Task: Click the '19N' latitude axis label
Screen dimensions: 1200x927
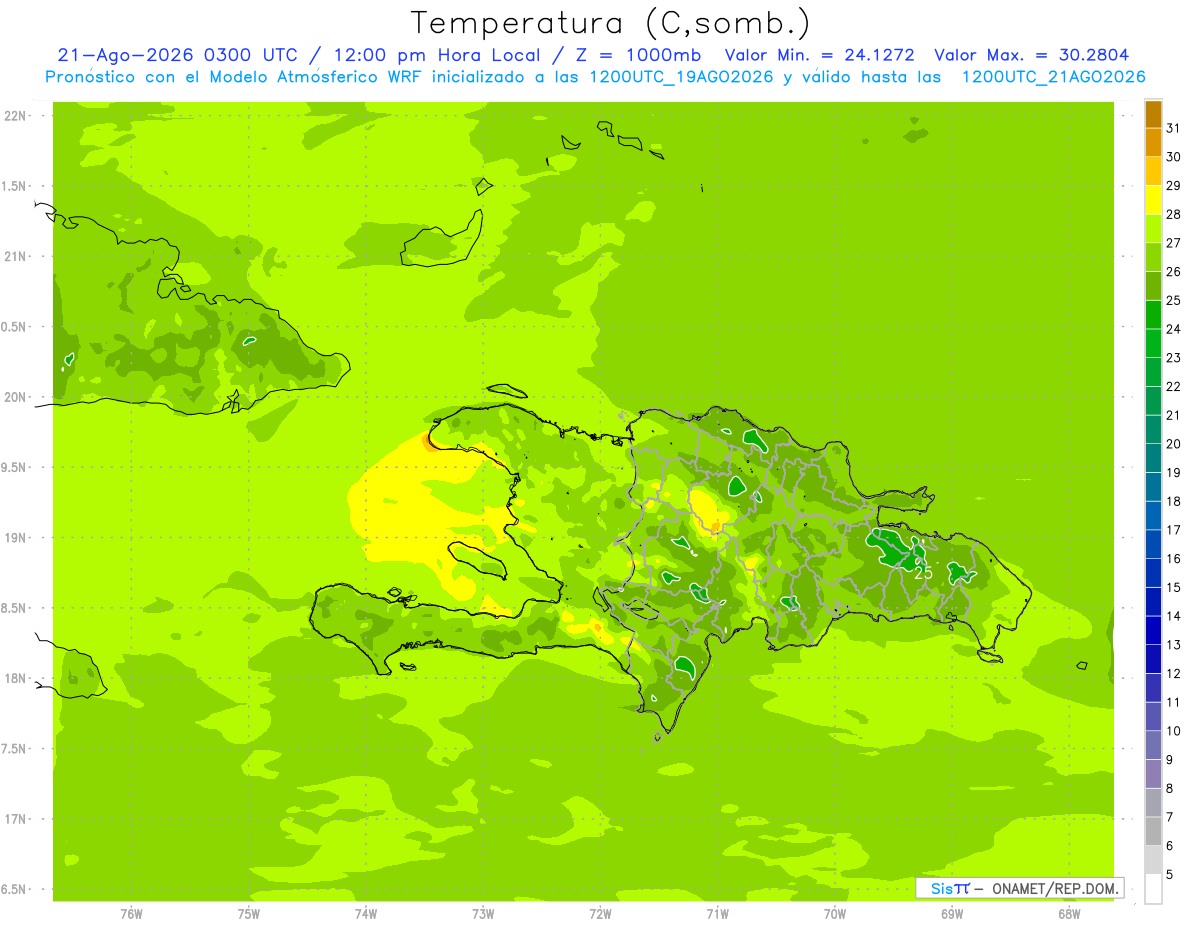Action: [16, 537]
